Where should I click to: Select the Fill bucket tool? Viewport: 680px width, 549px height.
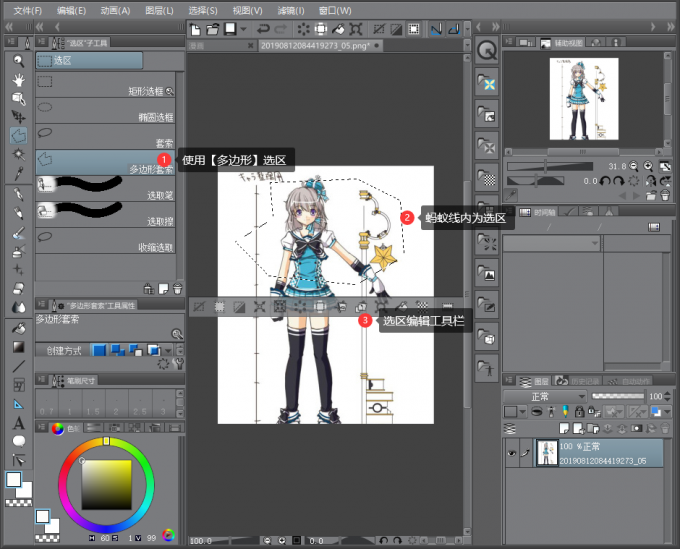pyautogui.click(x=18, y=328)
